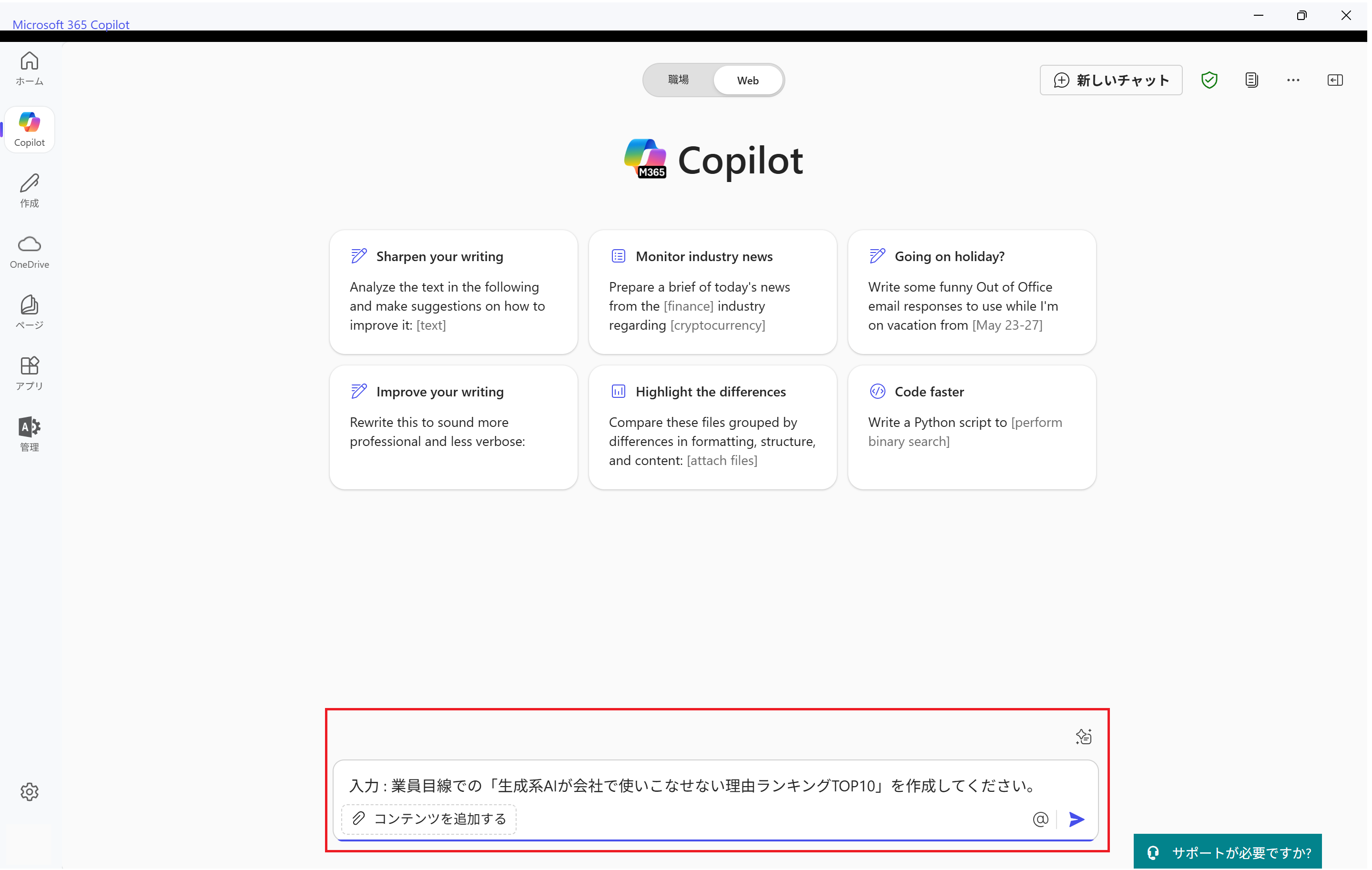This screenshot has width=1372, height=870.
Task: Select the 作成 (Create) sidebar icon
Action: click(x=29, y=190)
